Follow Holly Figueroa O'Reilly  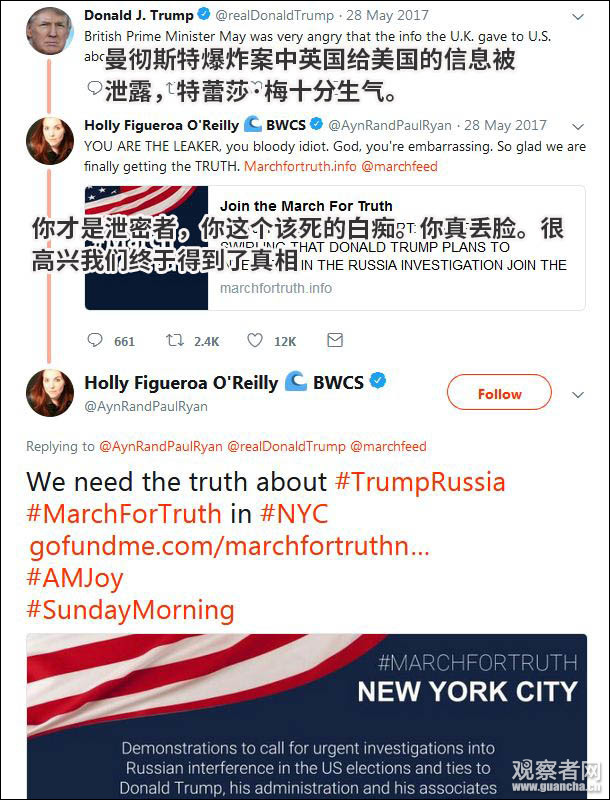pos(499,393)
